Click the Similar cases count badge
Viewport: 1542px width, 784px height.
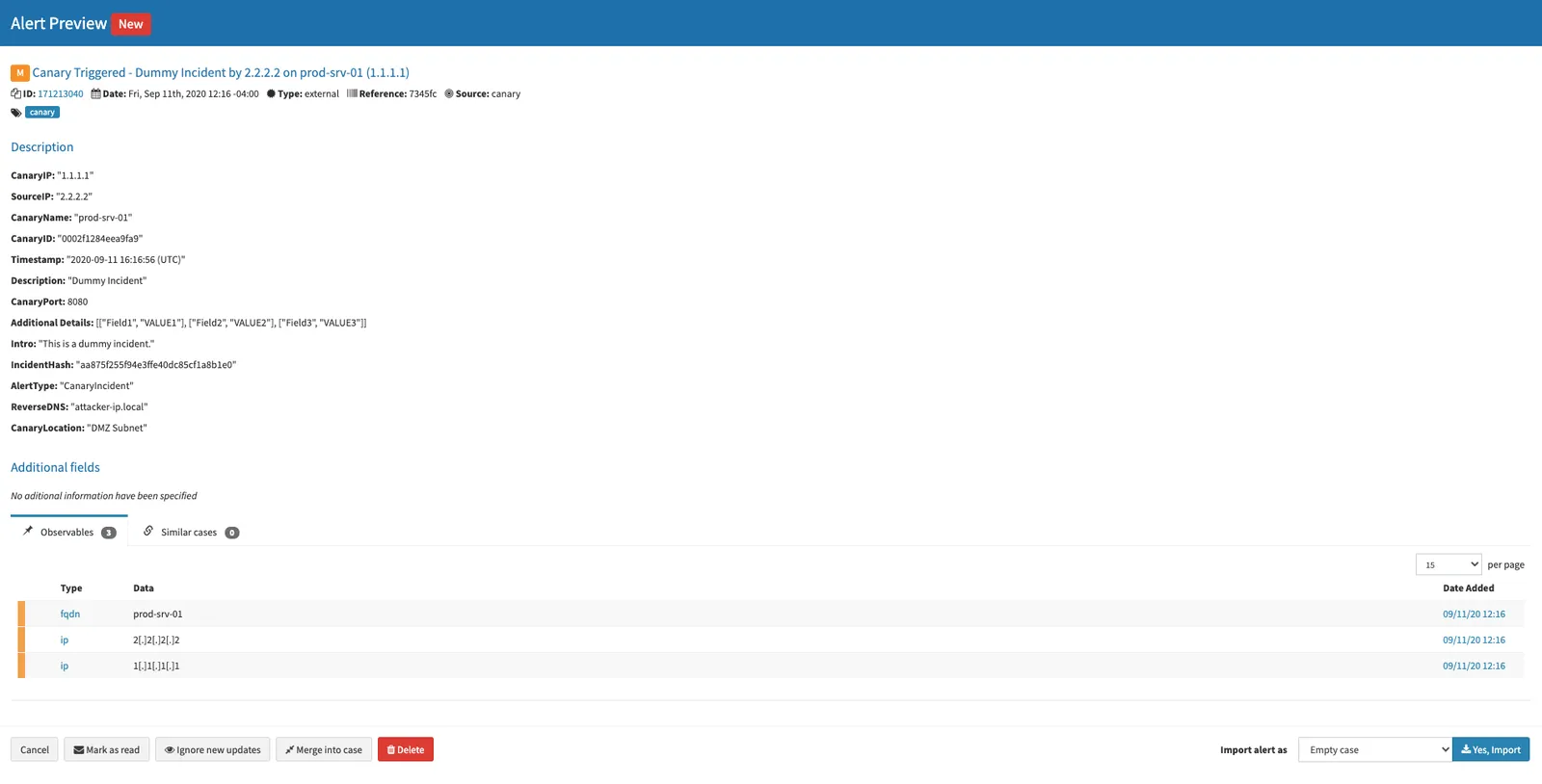(232, 533)
